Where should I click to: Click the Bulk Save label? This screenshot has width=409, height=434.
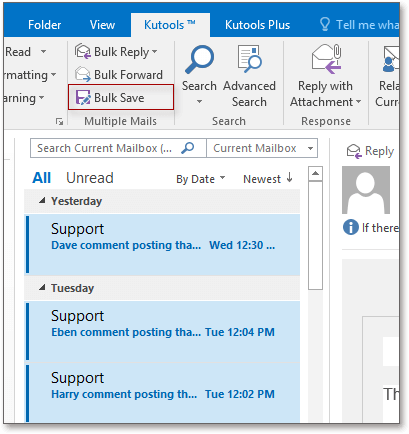(119, 98)
